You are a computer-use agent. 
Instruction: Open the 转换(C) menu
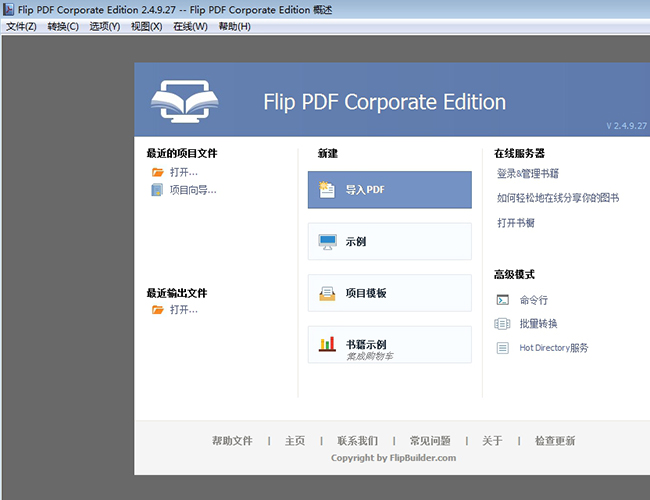click(63, 26)
